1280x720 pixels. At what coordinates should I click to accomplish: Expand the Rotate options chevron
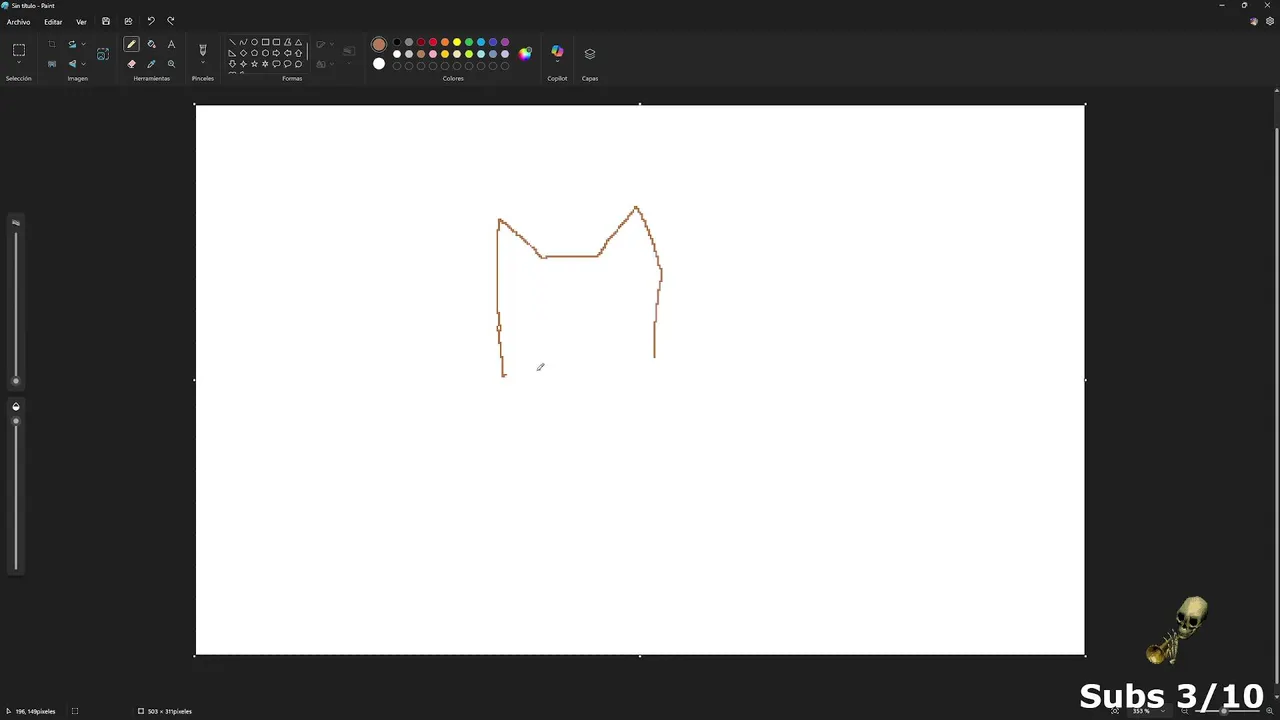tap(83, 44)
